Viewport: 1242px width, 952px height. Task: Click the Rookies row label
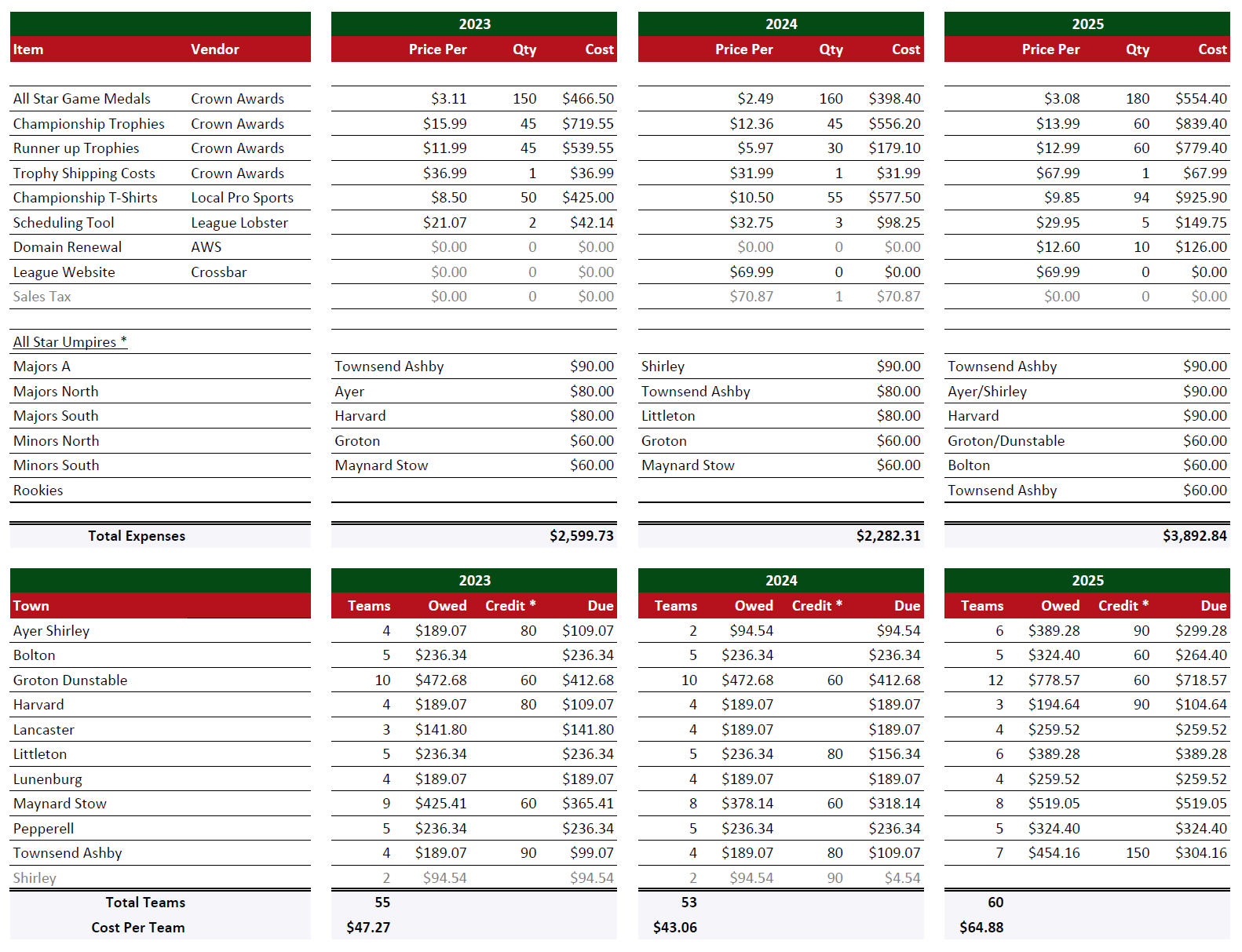tap(38, 491)
